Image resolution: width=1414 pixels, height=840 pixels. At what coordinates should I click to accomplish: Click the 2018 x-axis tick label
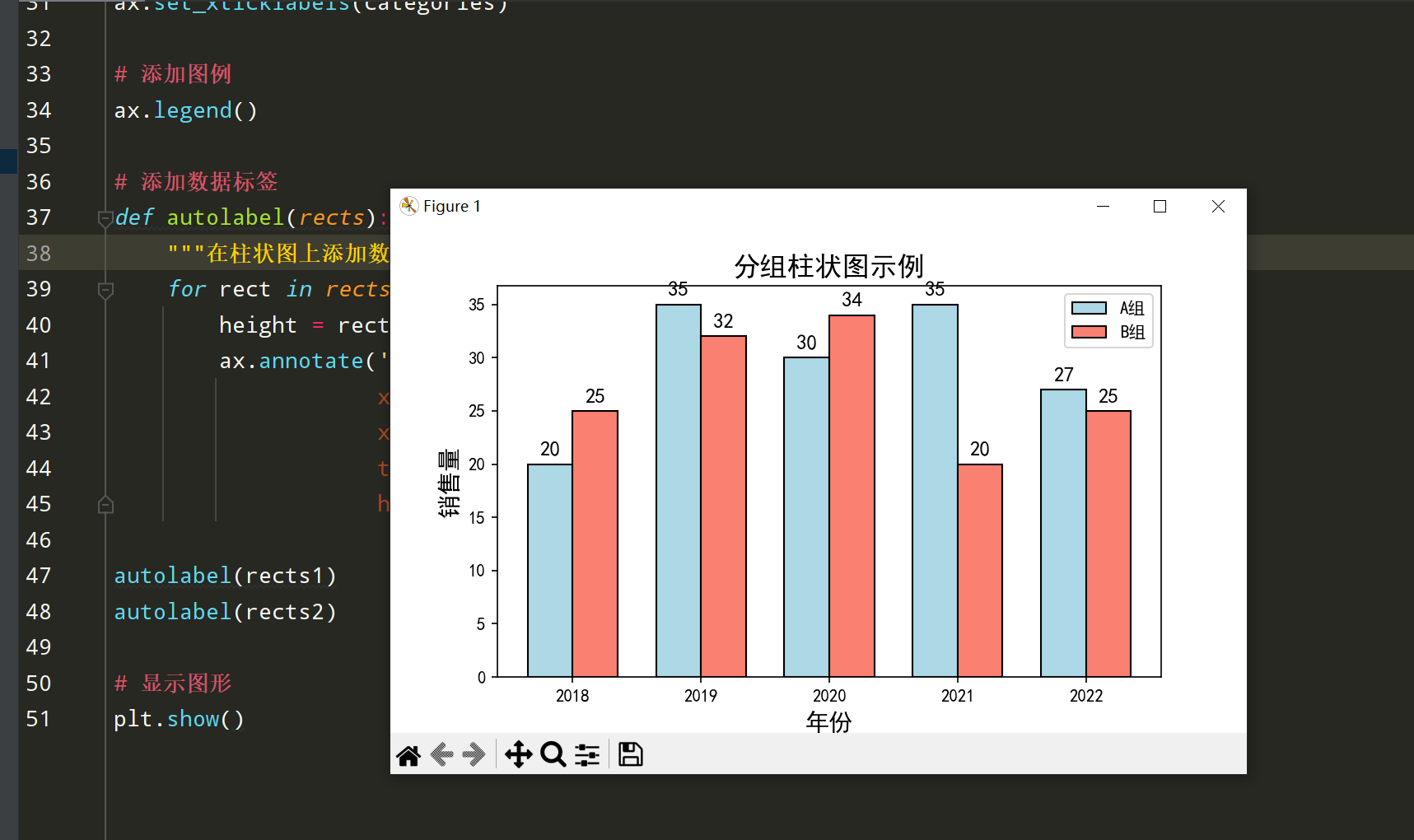(572, 696)
